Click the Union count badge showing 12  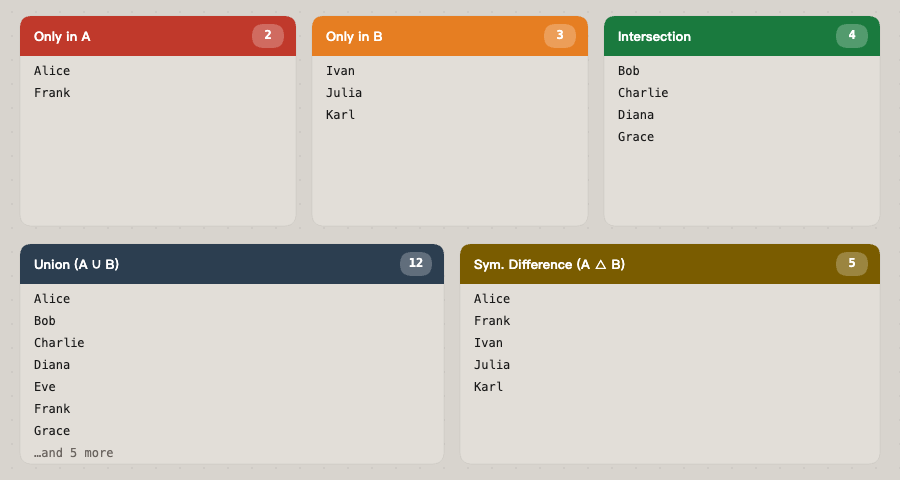tap(416, 264)
